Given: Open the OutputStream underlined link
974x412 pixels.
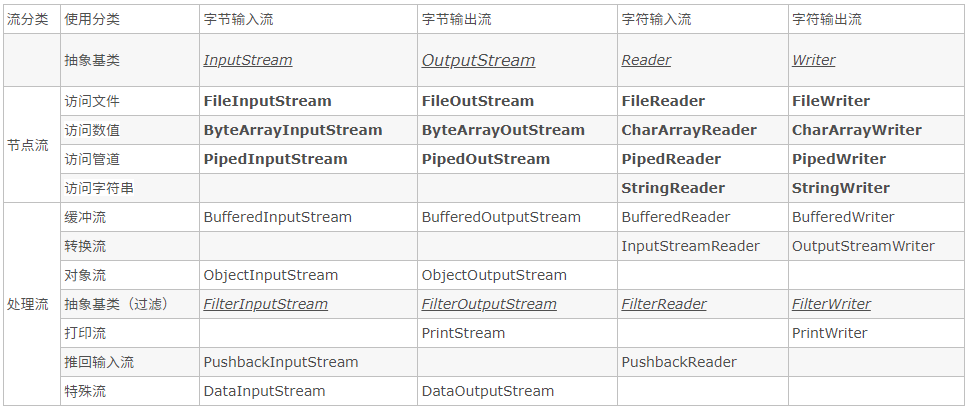Looking at the screenshot, I should point(478,60).
